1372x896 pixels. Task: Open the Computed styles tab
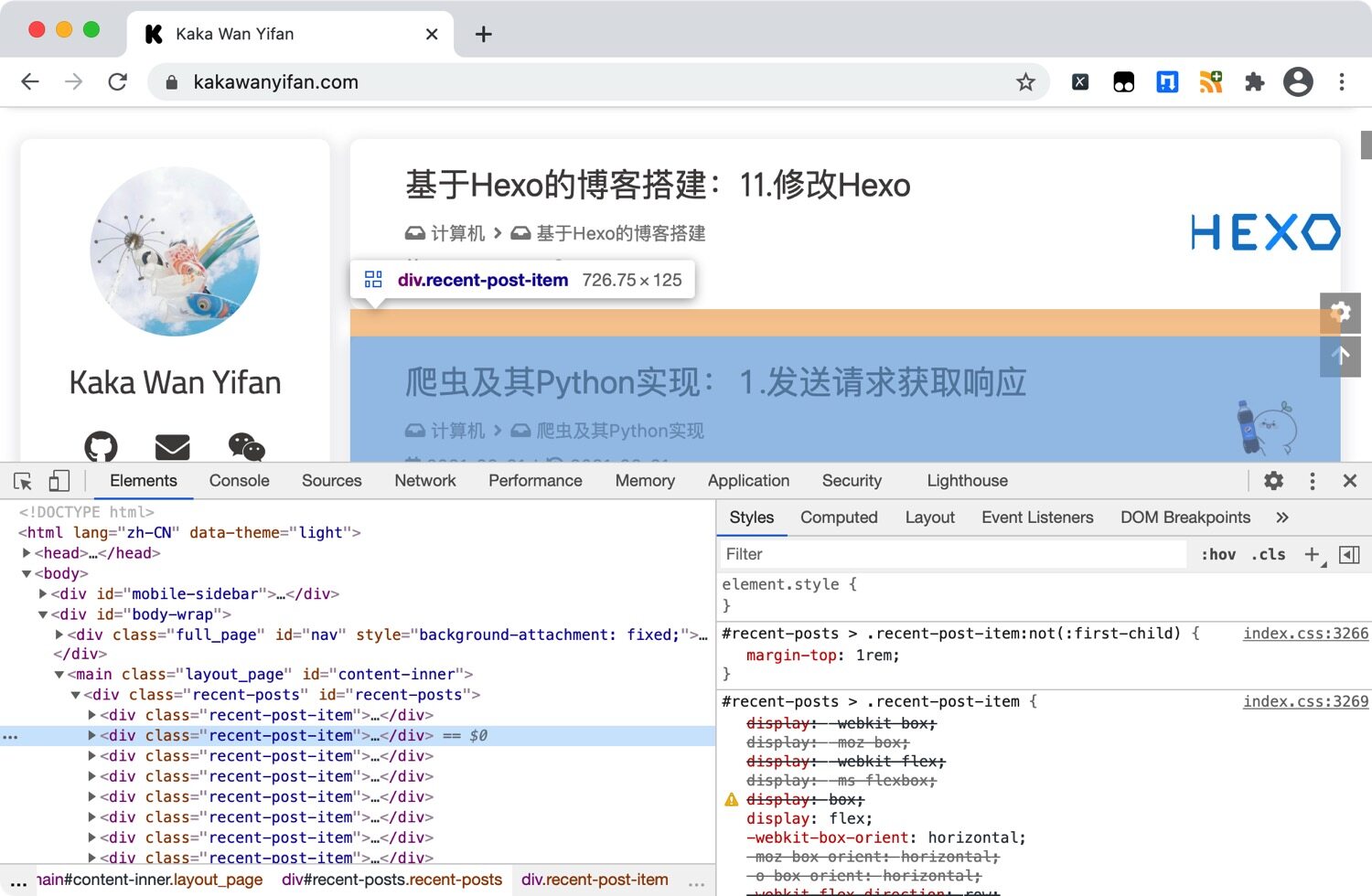(838, 517)
